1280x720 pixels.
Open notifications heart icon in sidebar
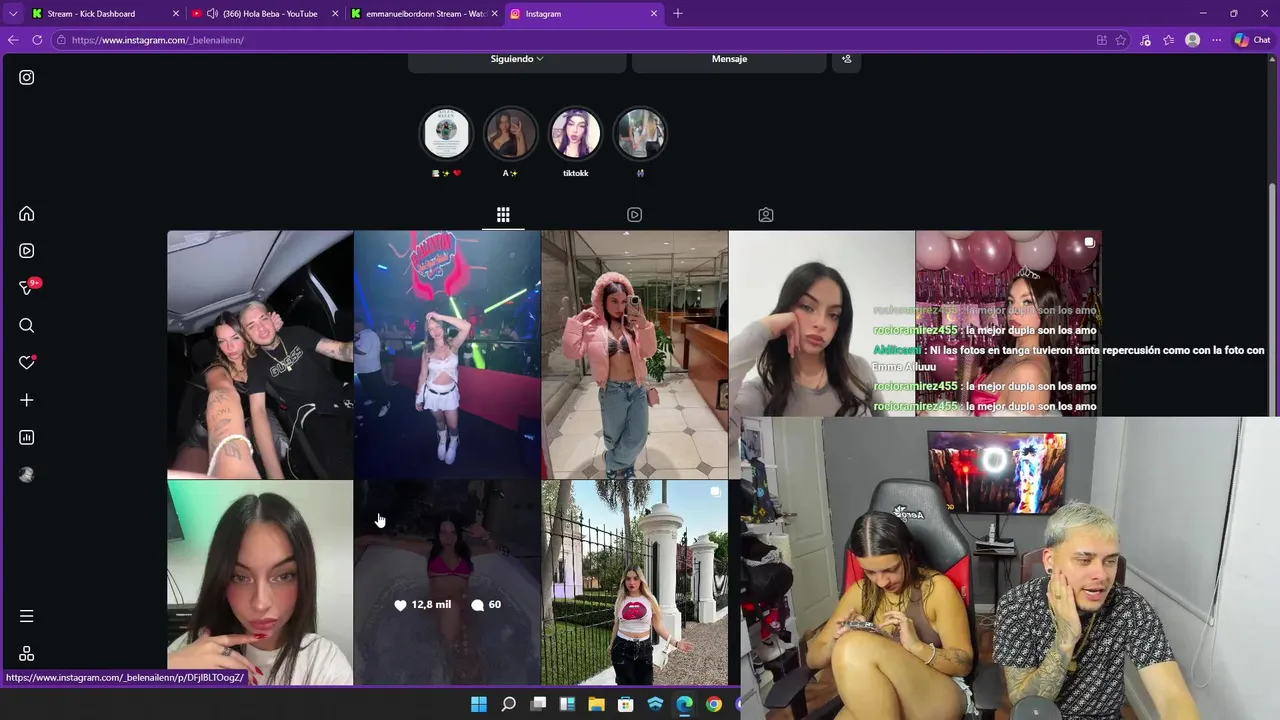click(x=27, y=362)
